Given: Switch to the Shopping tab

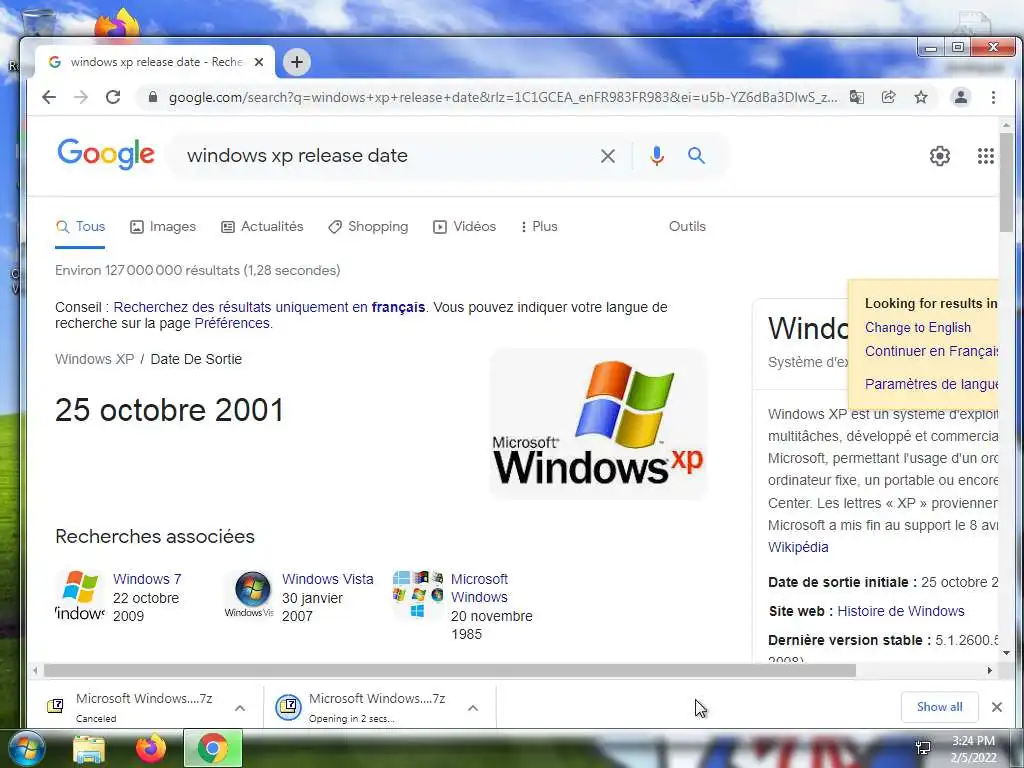Looking at the screenshot, I should pyautogui.click(x=368, y=227).
